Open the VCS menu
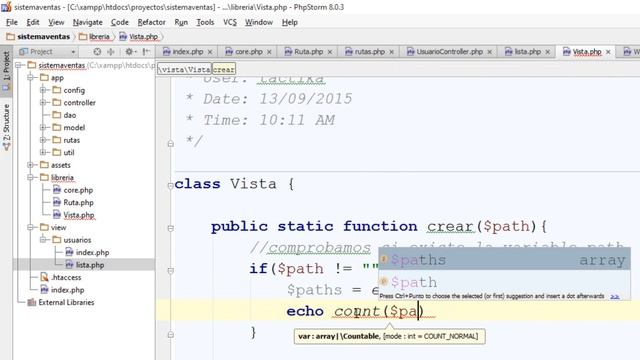640x360 pixels. pos(230,22)
